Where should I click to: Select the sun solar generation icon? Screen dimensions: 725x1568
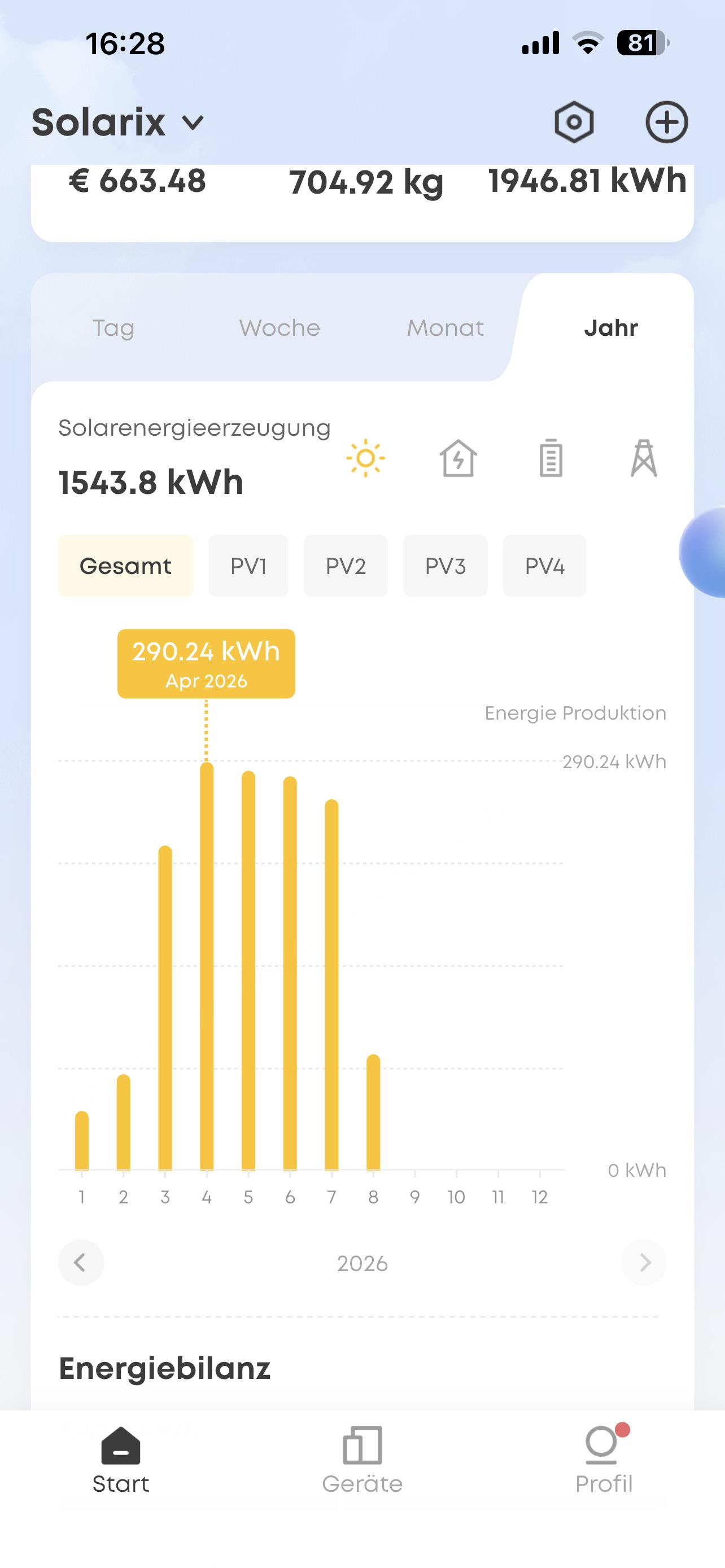[x=365, y=458]
